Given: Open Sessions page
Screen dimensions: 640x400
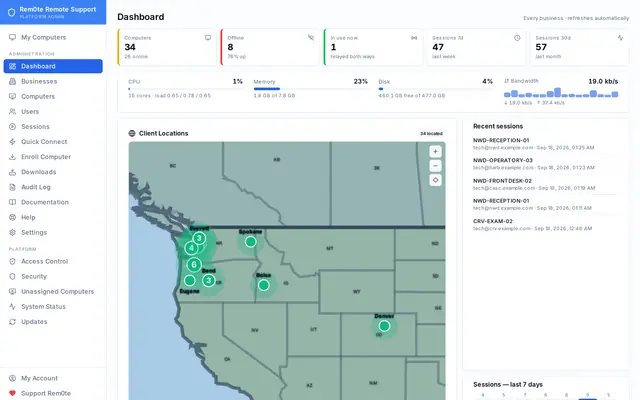Looking at the screenshot, I should [x=53, y=127].
